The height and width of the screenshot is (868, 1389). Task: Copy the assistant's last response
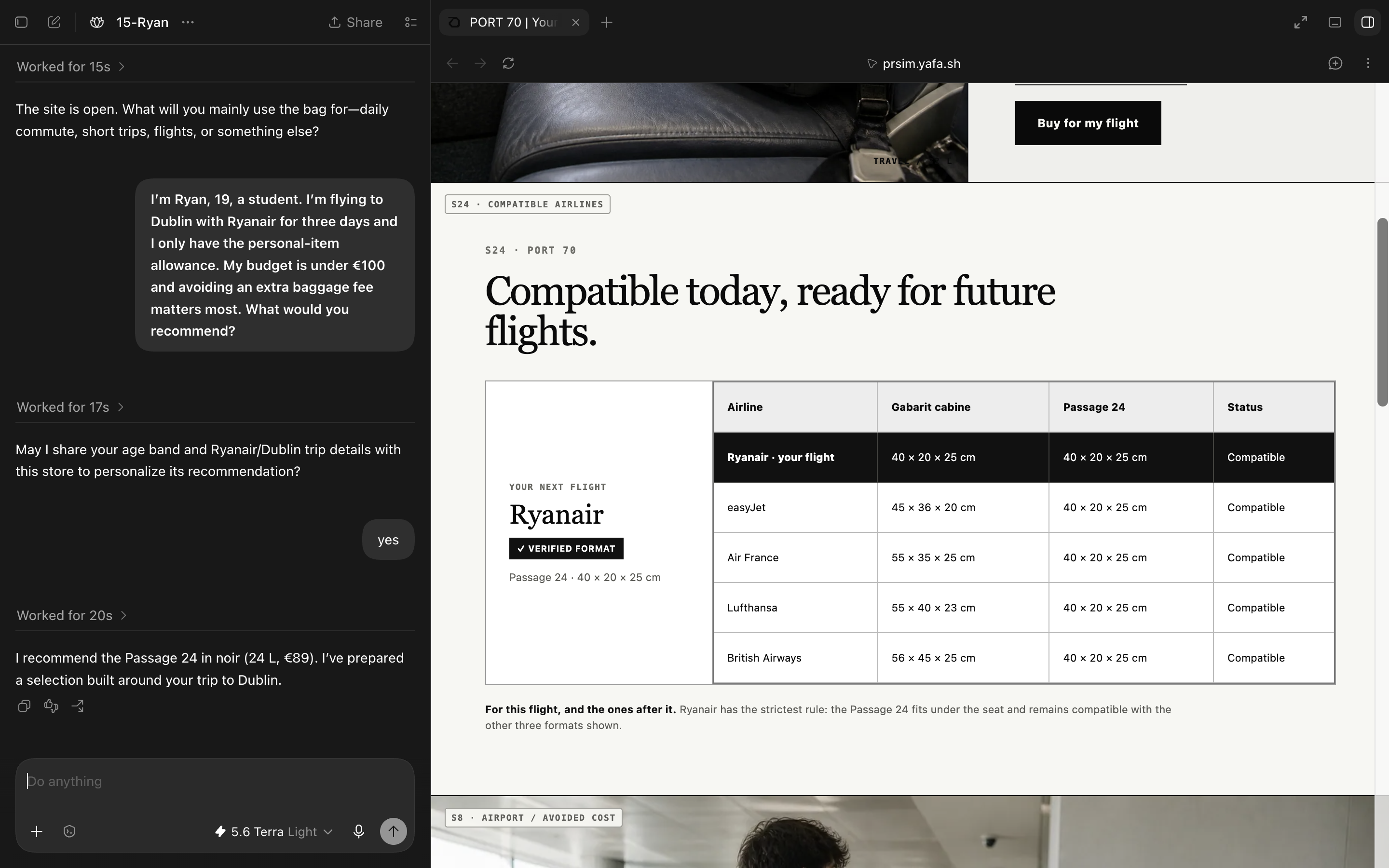point(24,706)
